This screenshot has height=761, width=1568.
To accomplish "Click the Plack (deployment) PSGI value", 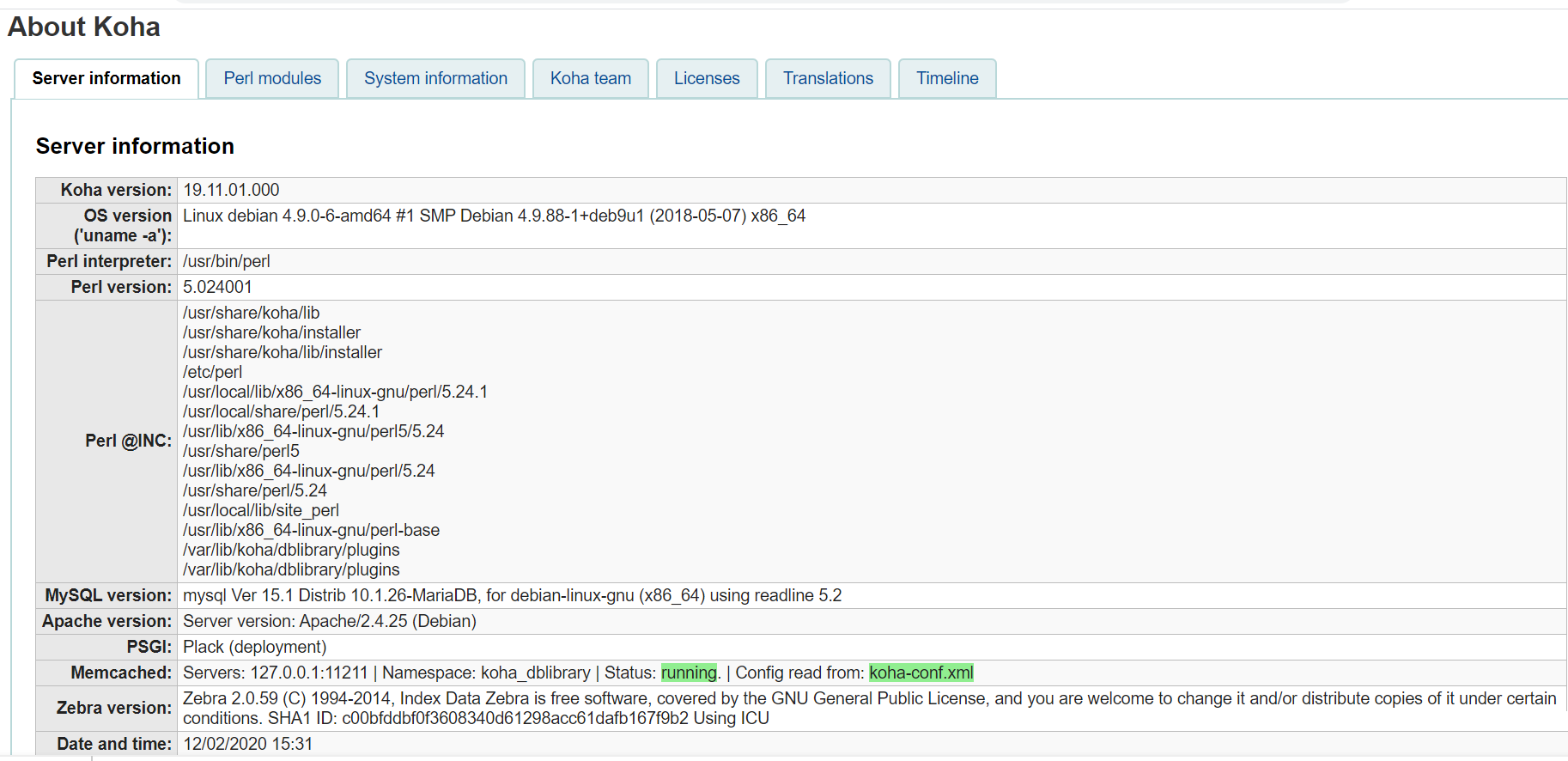I will pos(254,647).
